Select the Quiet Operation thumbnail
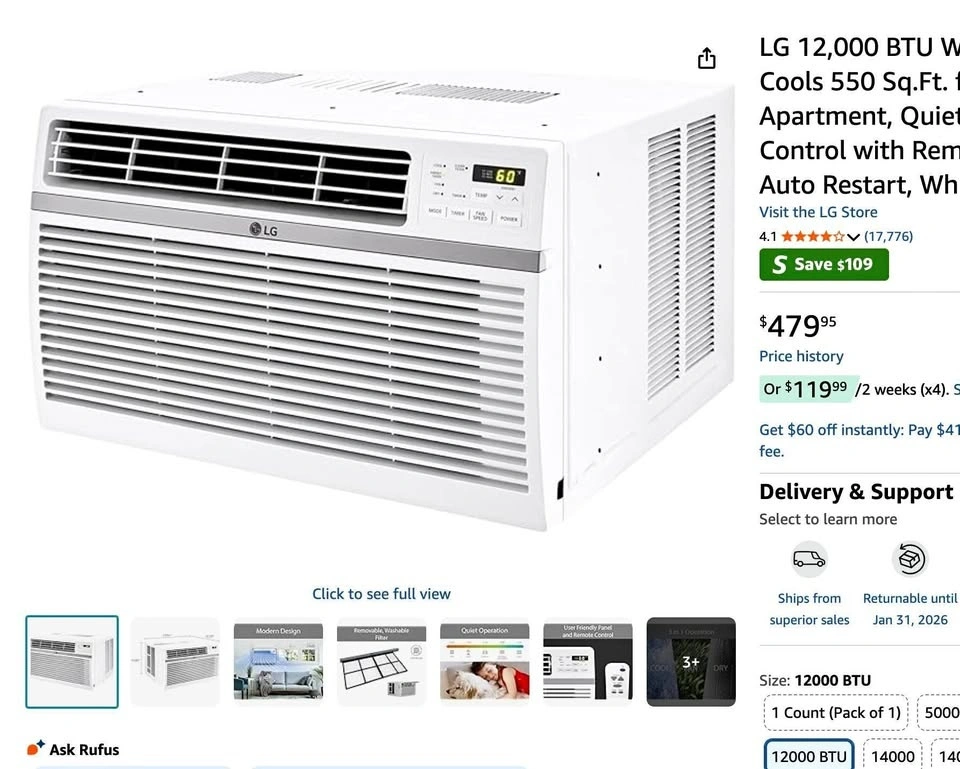 [485, 662]
